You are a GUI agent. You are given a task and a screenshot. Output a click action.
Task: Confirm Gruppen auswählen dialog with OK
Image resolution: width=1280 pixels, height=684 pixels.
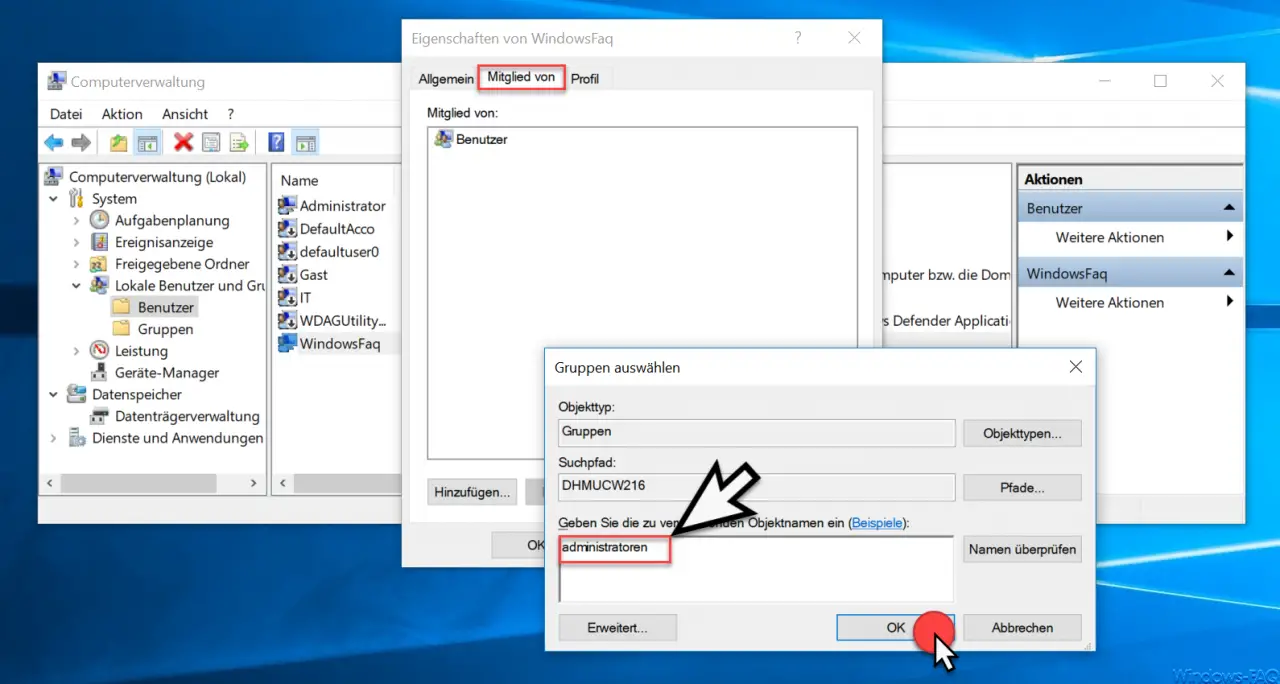[895, 628]
